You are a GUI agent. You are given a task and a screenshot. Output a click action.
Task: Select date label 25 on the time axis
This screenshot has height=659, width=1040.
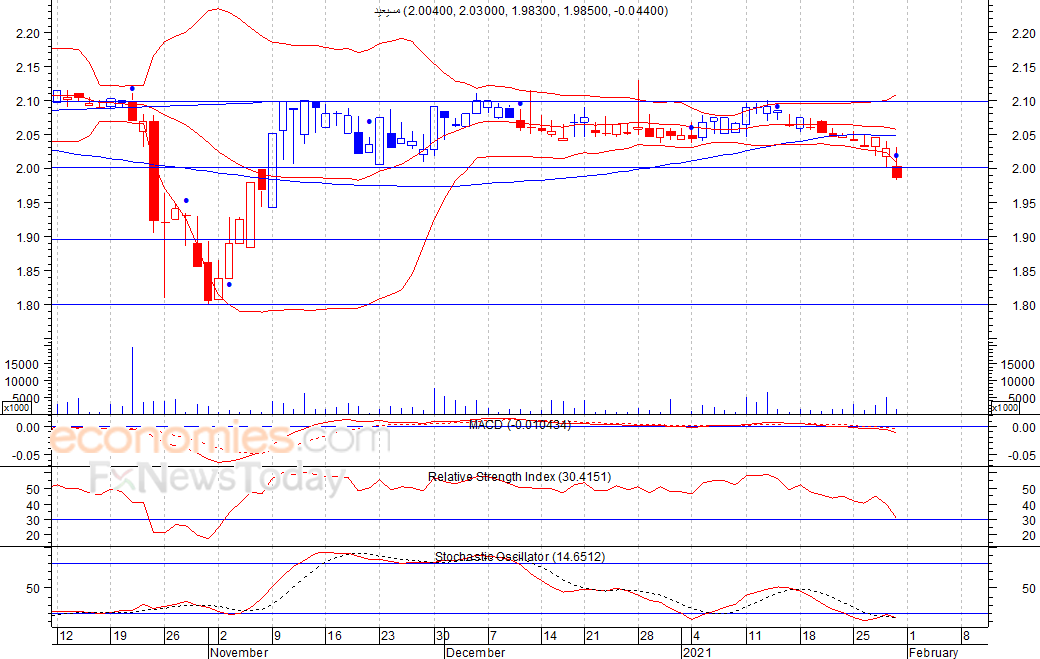click(x=862, y=636)
